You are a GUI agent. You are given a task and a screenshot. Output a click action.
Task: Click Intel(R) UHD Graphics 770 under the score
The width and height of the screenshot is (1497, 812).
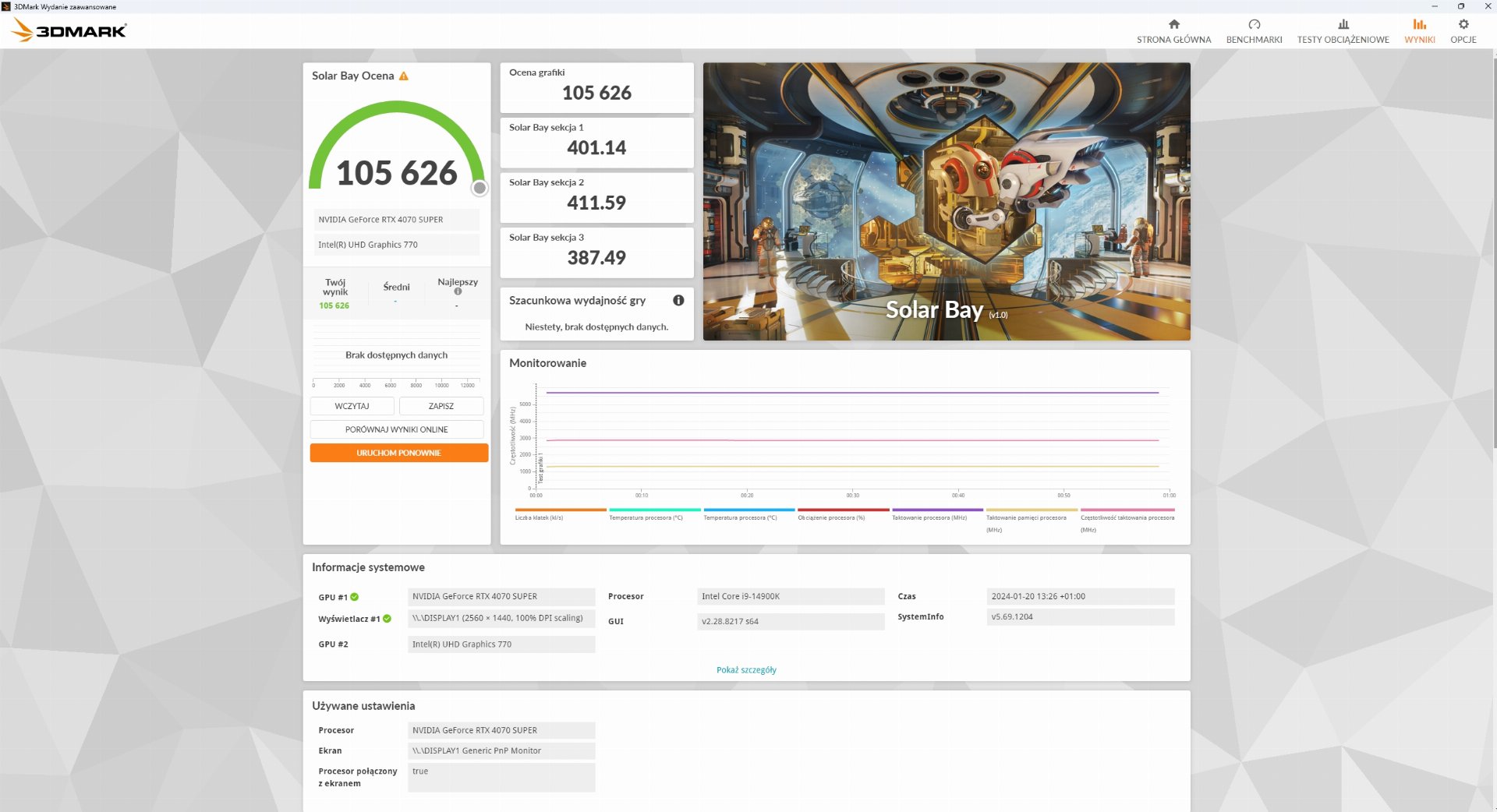397,245
